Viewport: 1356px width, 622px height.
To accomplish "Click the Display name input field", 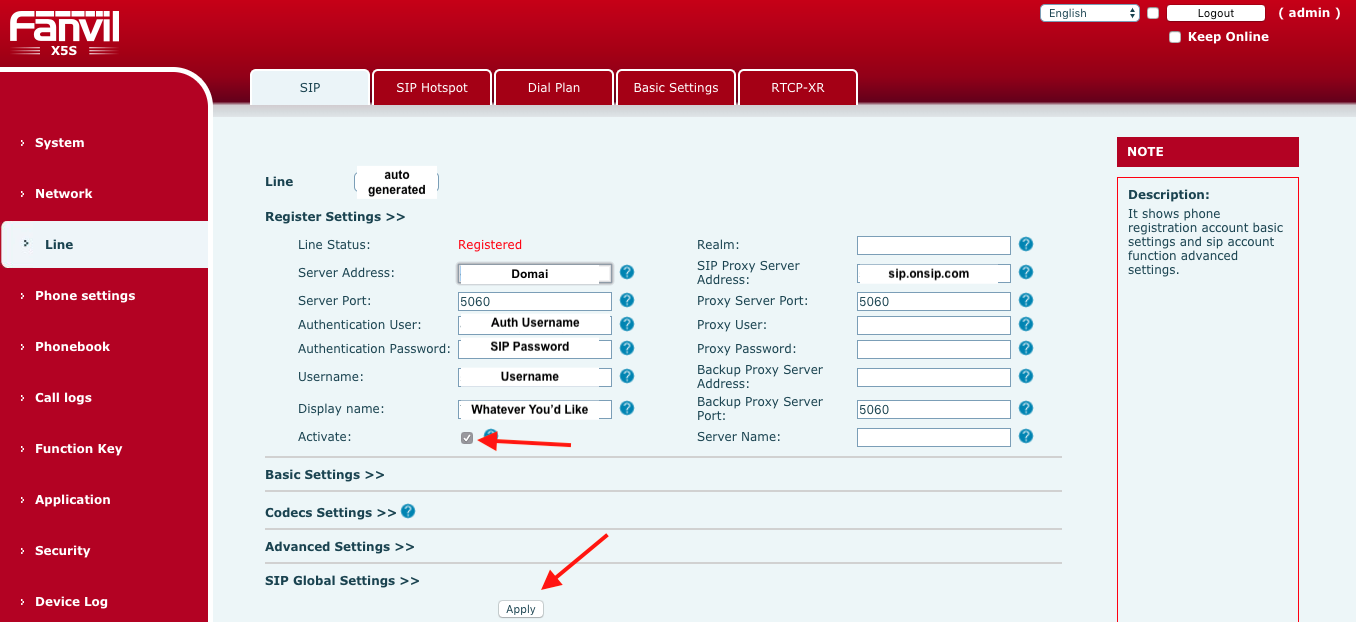I will pos(535,409).
